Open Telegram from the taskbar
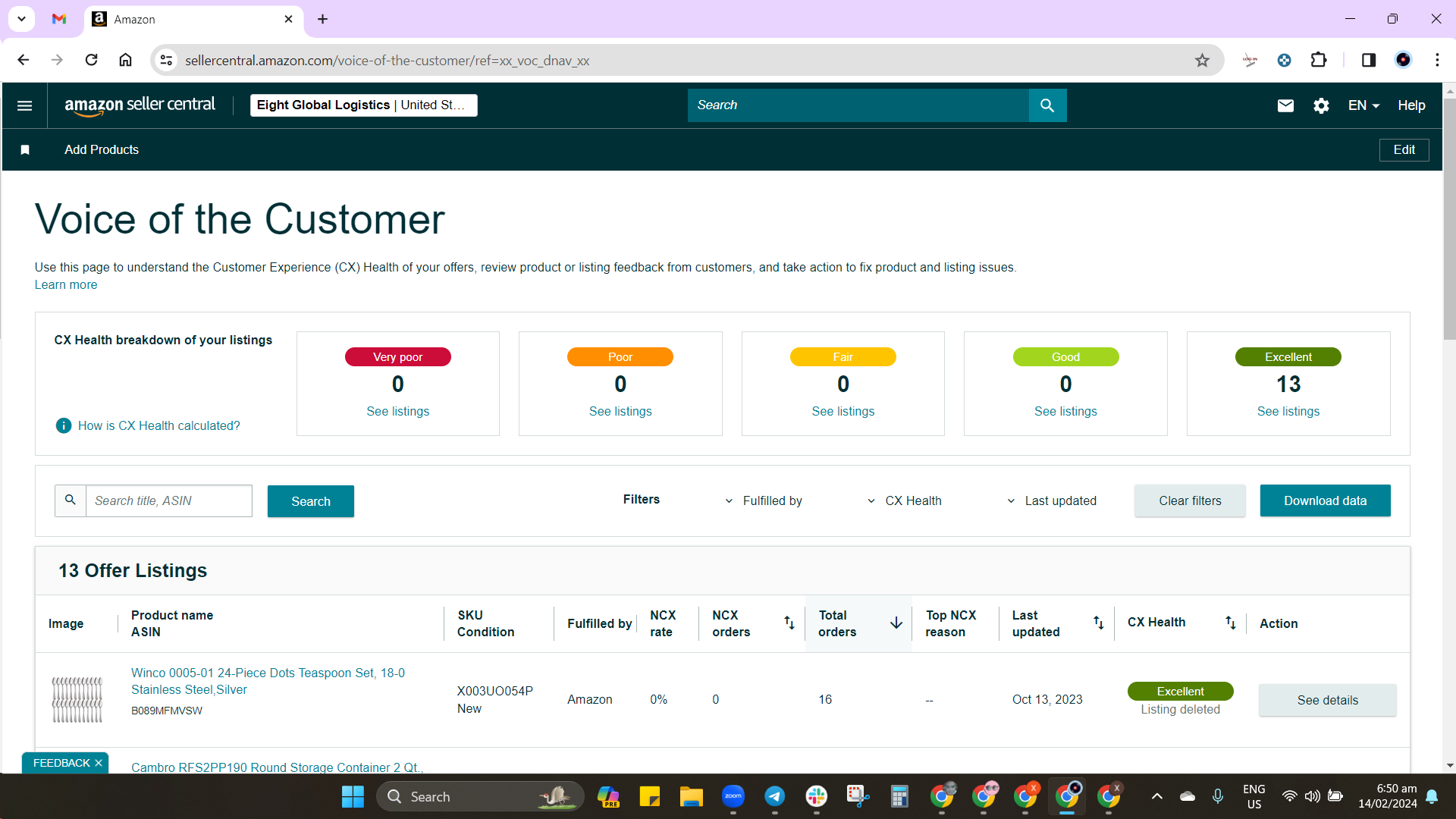1456x819 pixels. (774, 796)
